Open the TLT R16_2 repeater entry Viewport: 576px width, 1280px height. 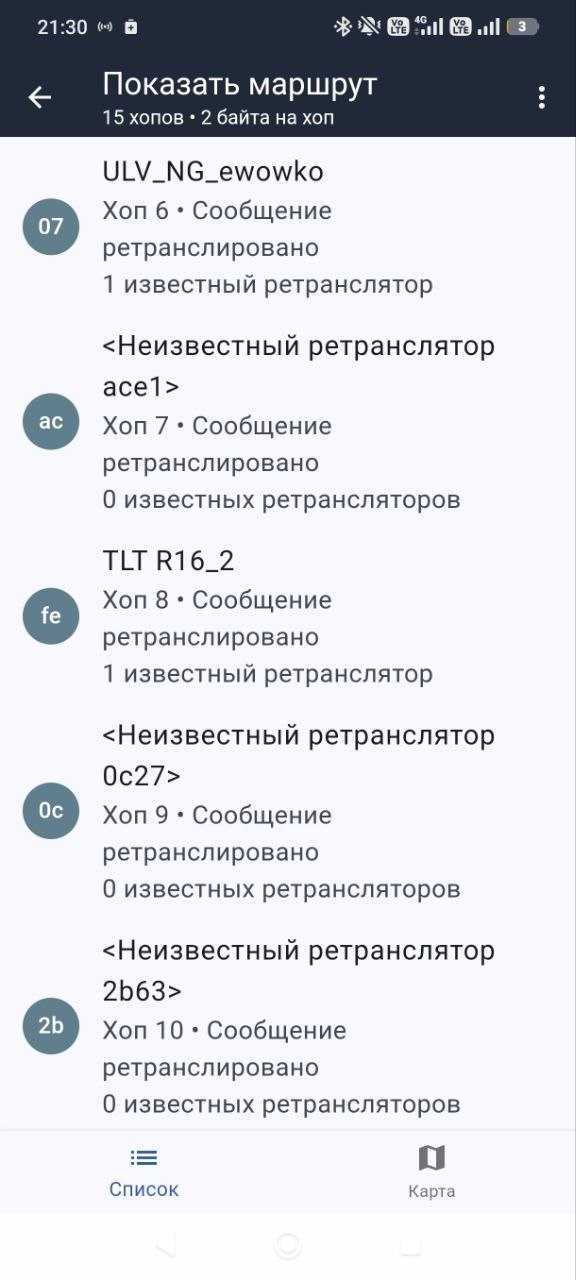288,616
